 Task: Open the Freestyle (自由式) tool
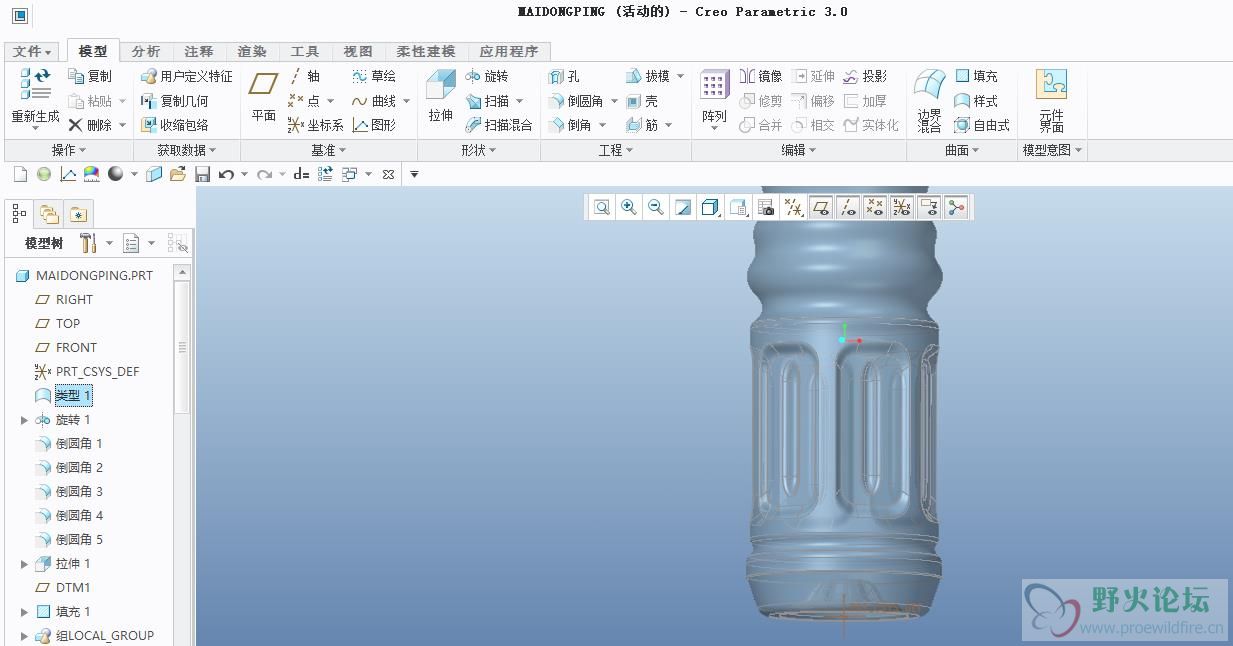(982, 125)
